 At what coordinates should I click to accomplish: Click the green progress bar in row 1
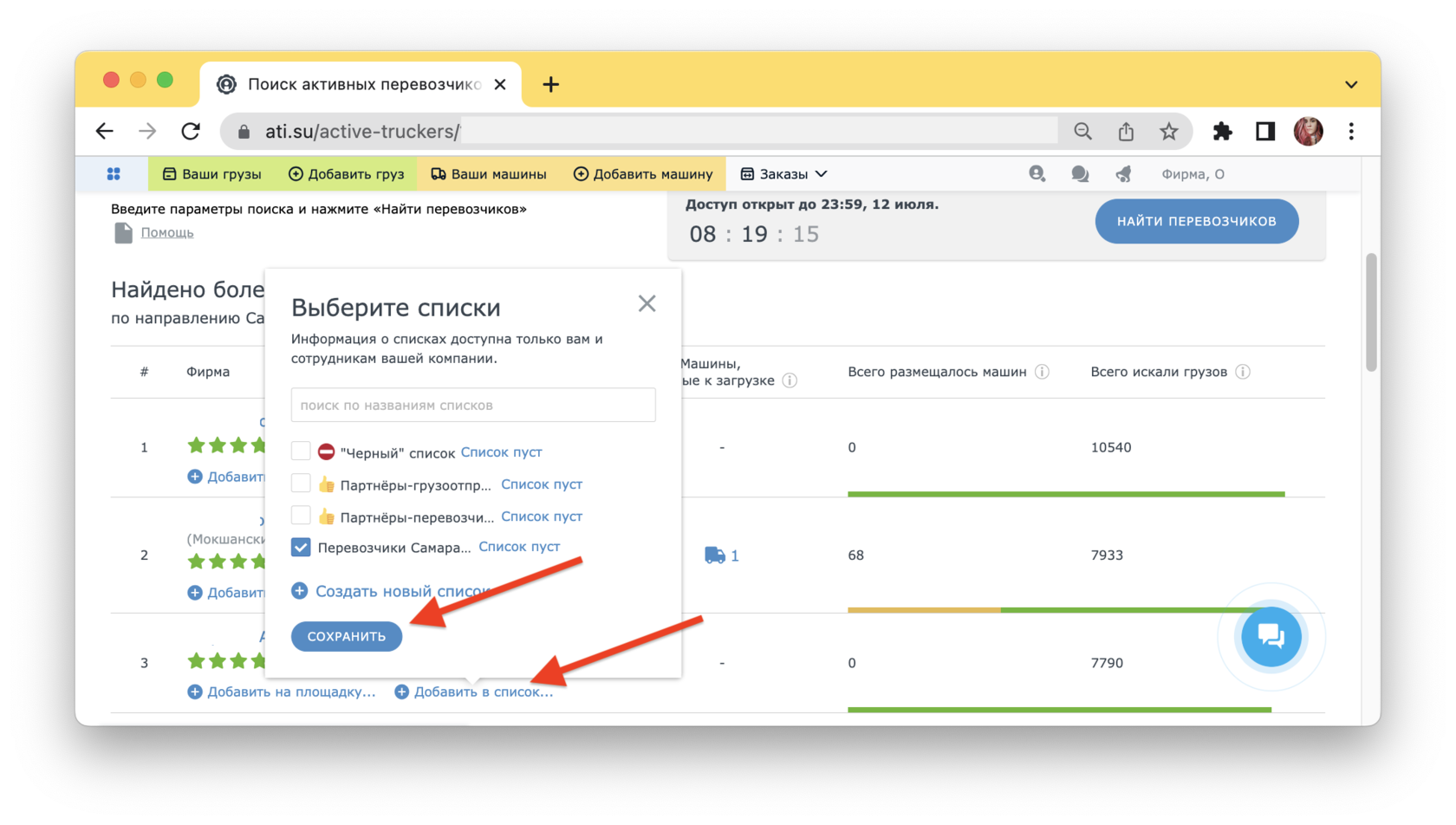[x=1066, y=494]
